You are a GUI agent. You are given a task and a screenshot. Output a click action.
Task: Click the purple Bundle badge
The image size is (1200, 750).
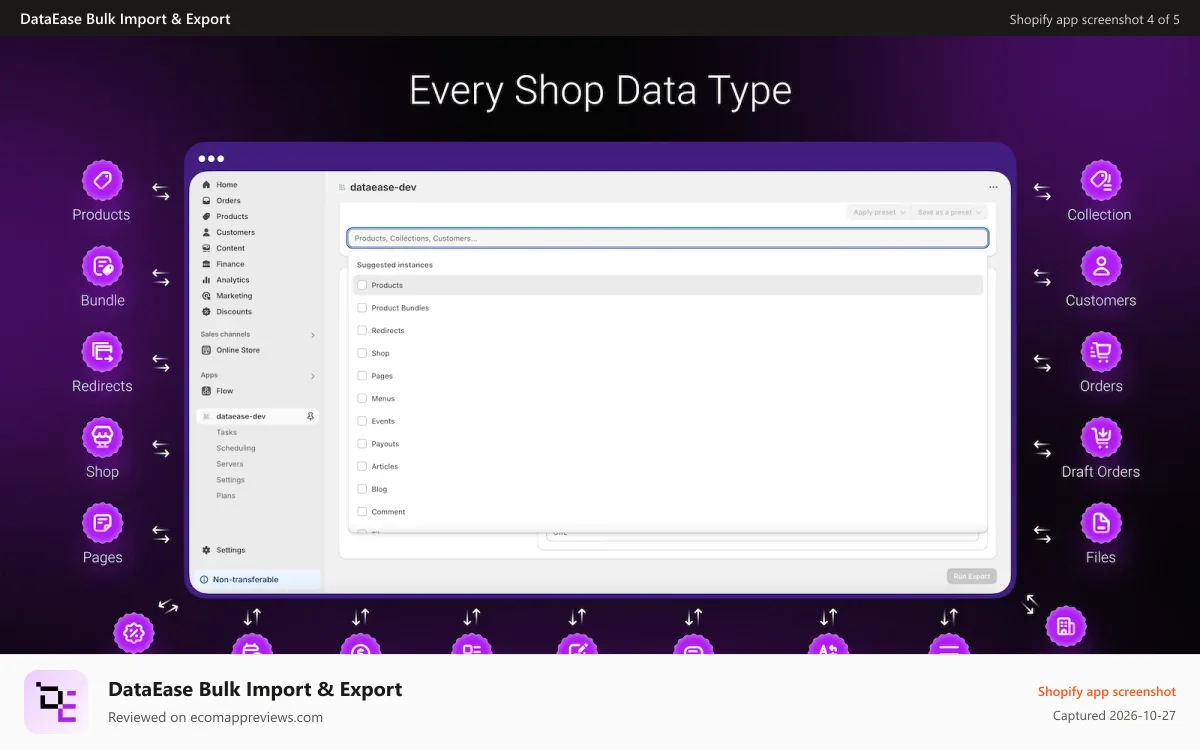(x=102, y=267)
